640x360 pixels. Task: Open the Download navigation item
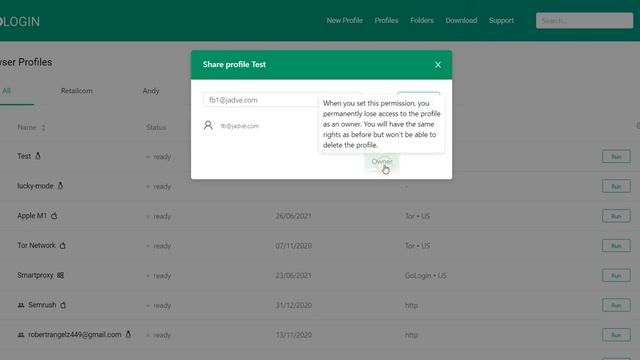point(461,20)
